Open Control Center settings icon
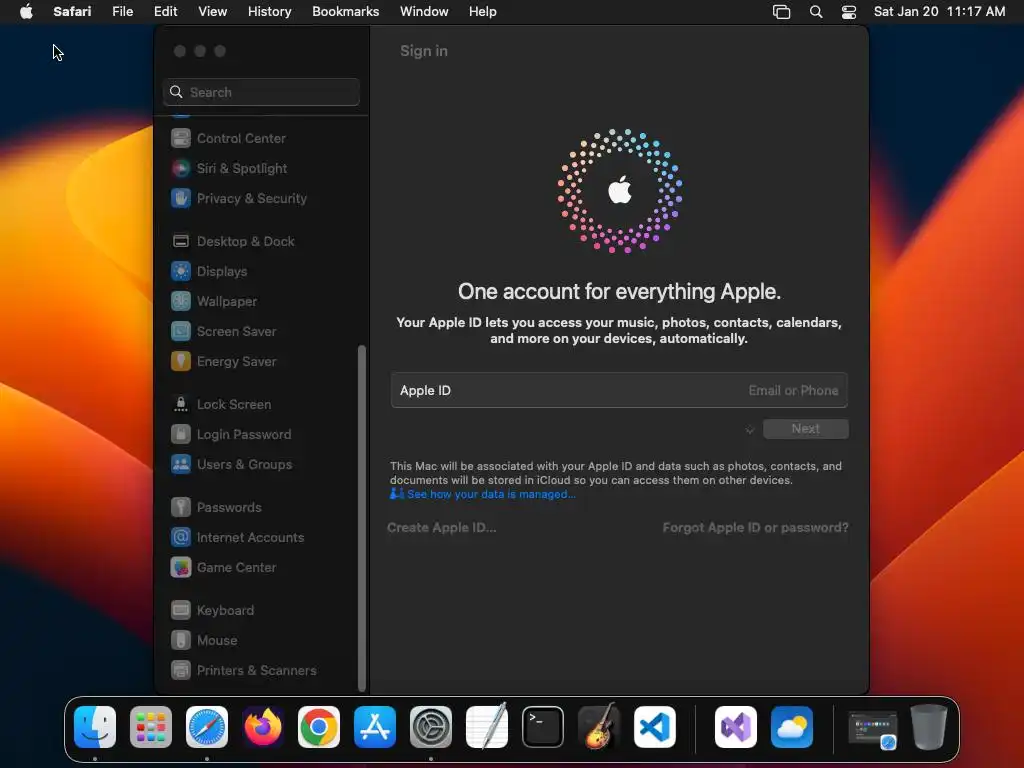The height and width of the screenshot is (768, 1024). coord(181,138)
